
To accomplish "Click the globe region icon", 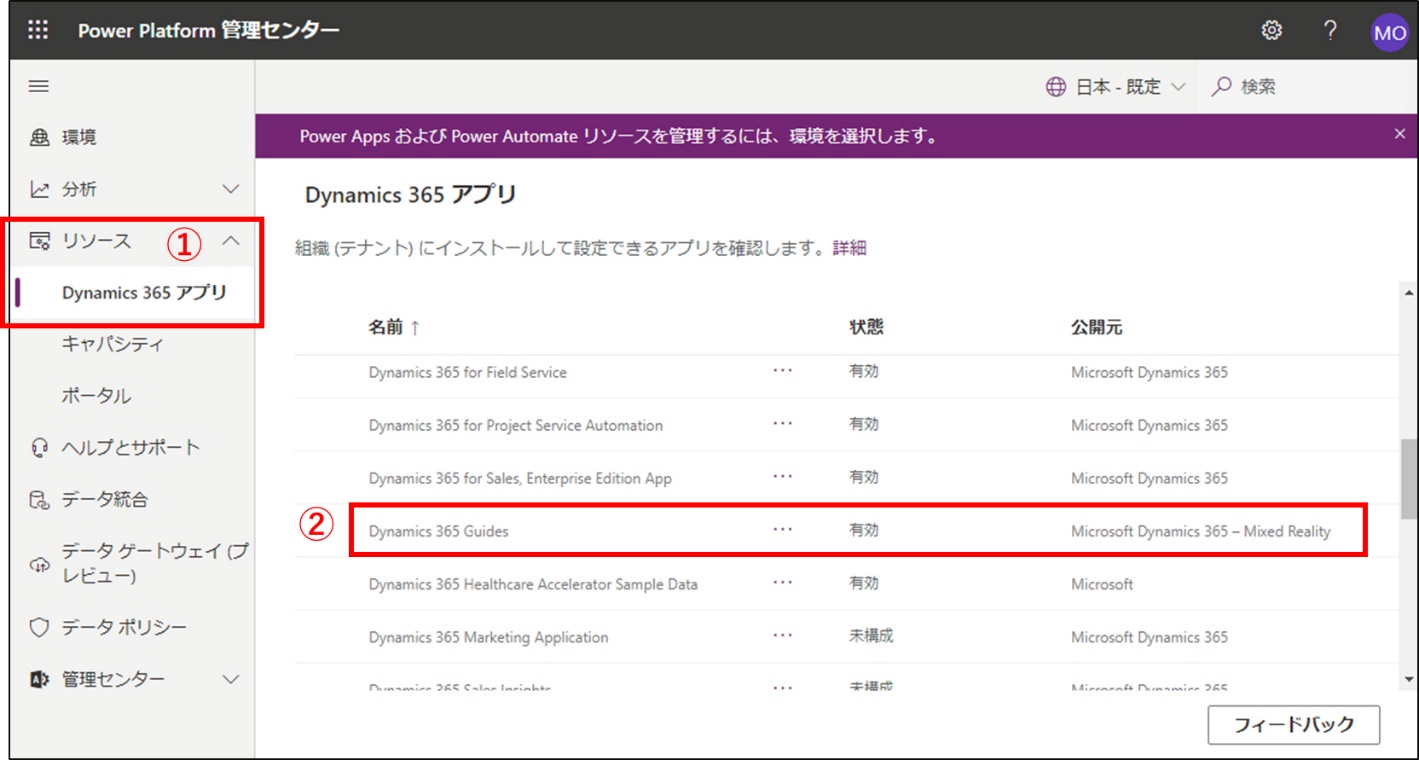I will (x=1056, y=87).
